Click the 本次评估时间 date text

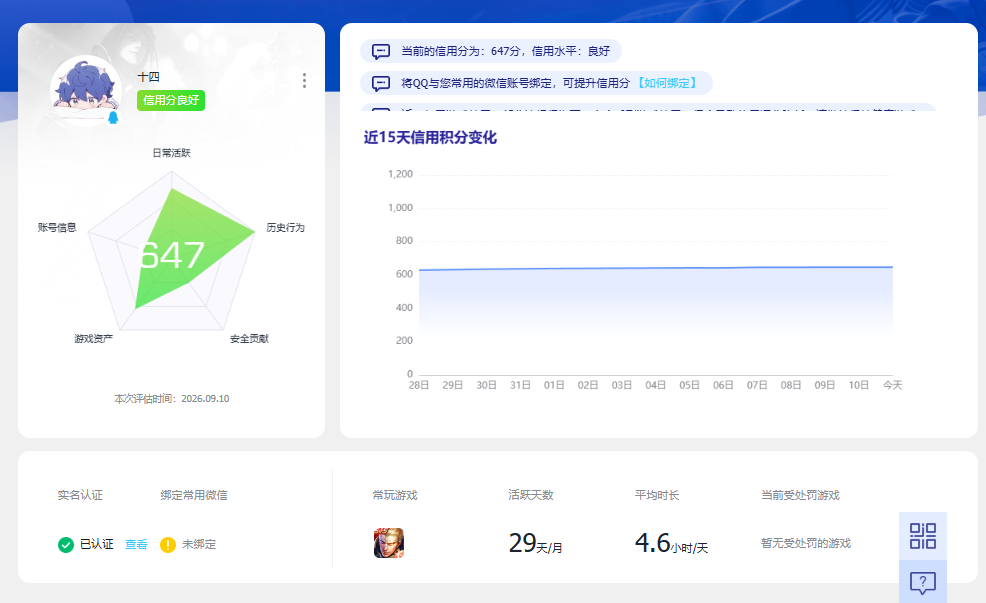pyautogui.click(x=172, y=399)
